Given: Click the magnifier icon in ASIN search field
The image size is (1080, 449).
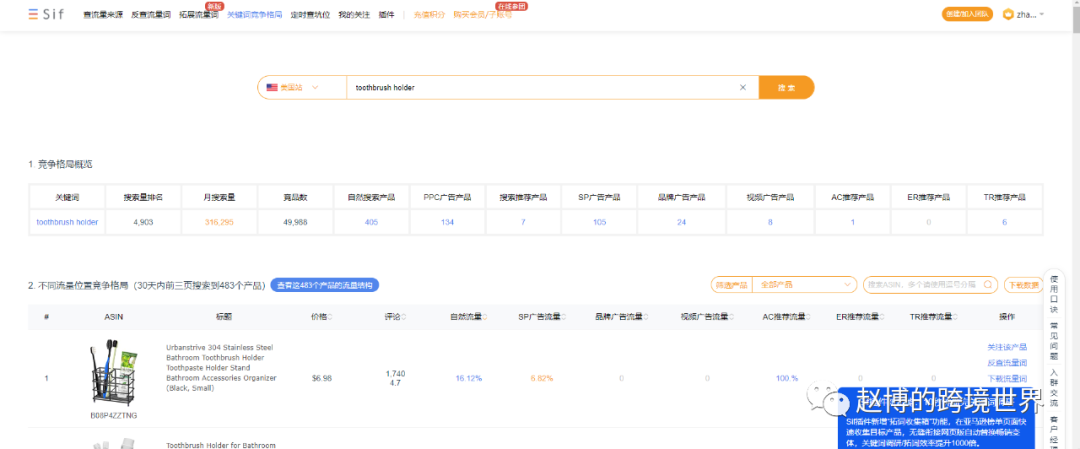Looking at the screenshot, I should [x=987, y=284].
